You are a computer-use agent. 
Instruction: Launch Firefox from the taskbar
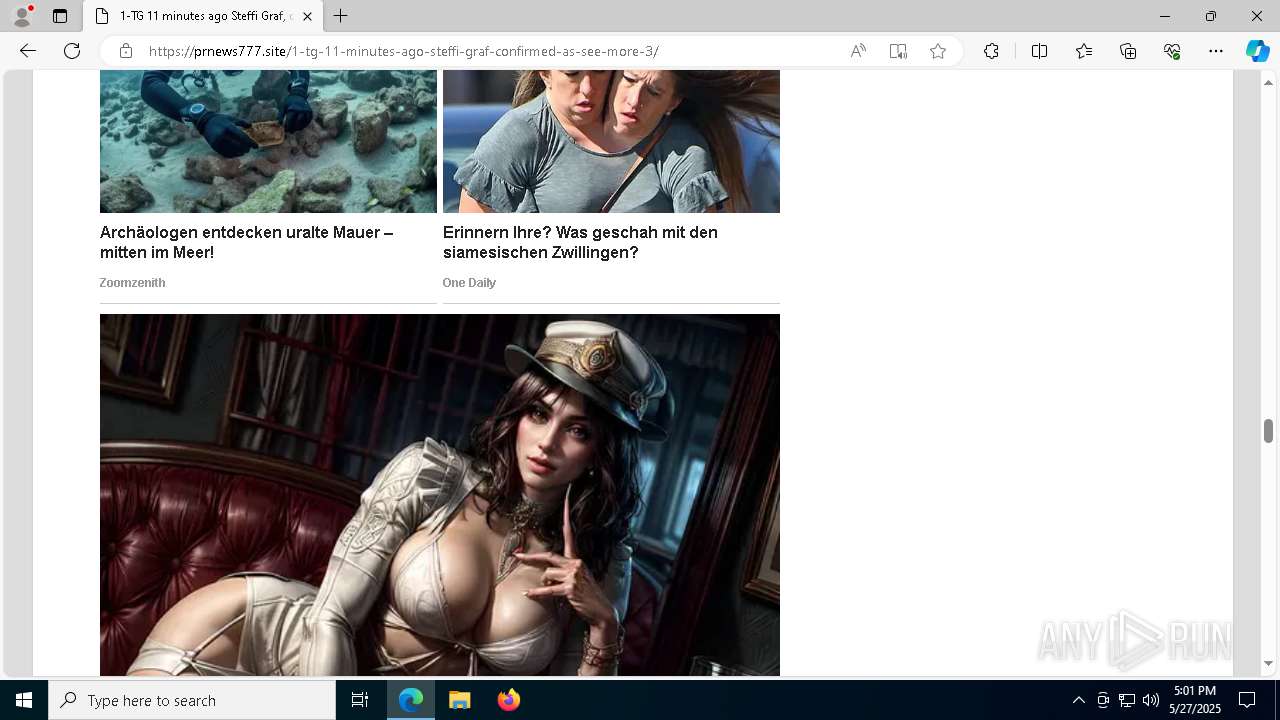click(x=509, y=700)
